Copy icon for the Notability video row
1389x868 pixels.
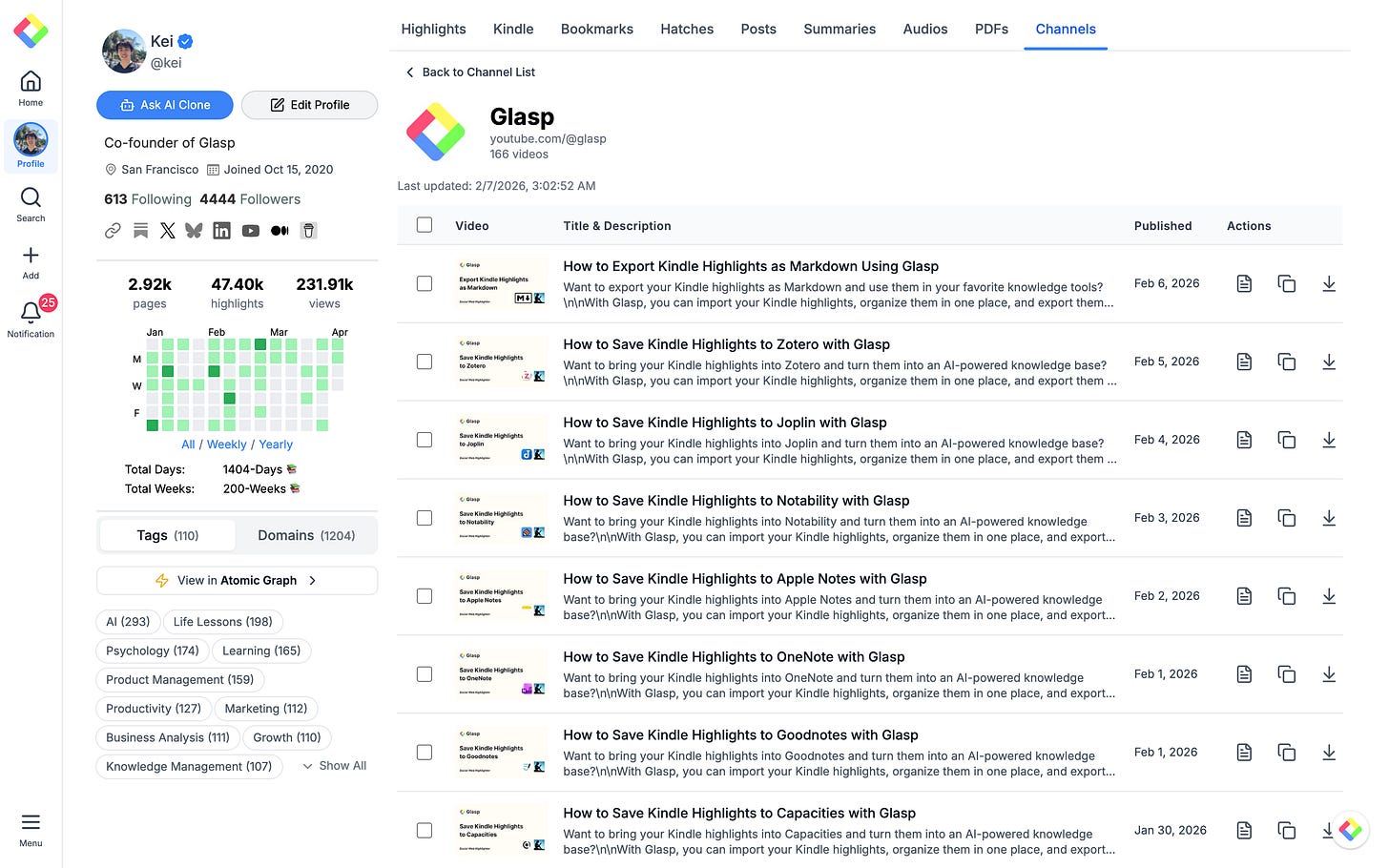(1286, 518)
